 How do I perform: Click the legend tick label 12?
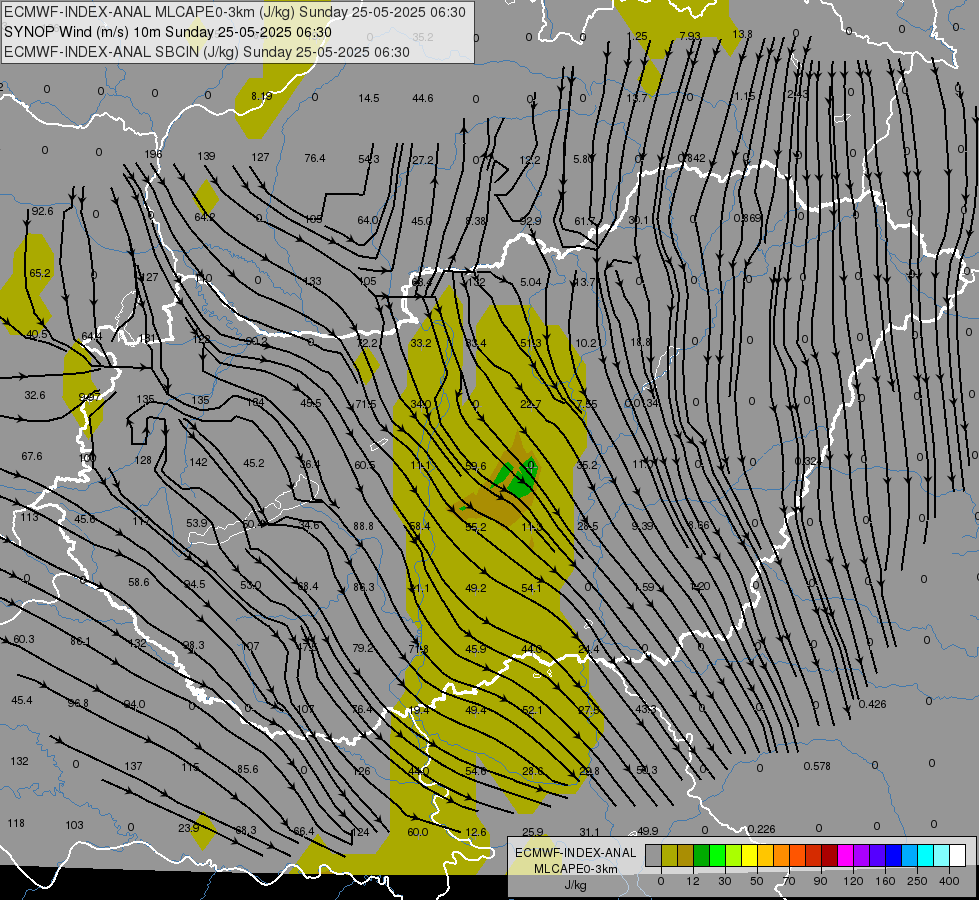coord(692,881)
